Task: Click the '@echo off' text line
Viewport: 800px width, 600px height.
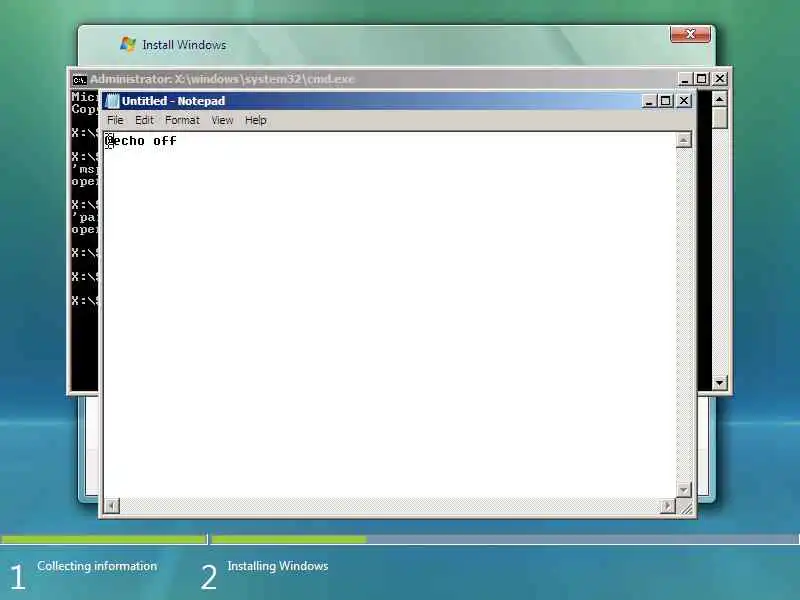Action: point(141,141)
